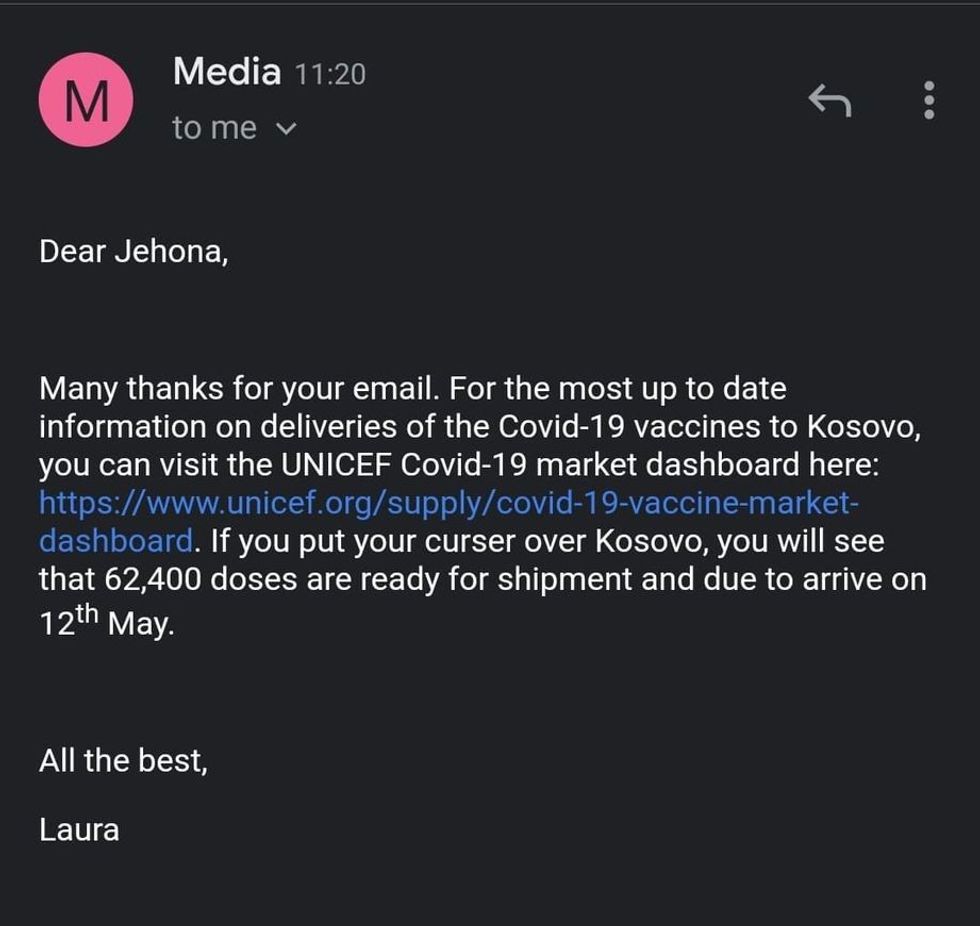Tap the 11:20 timestamp
Screen dimensions: 980x926
(x=330, y=74)
